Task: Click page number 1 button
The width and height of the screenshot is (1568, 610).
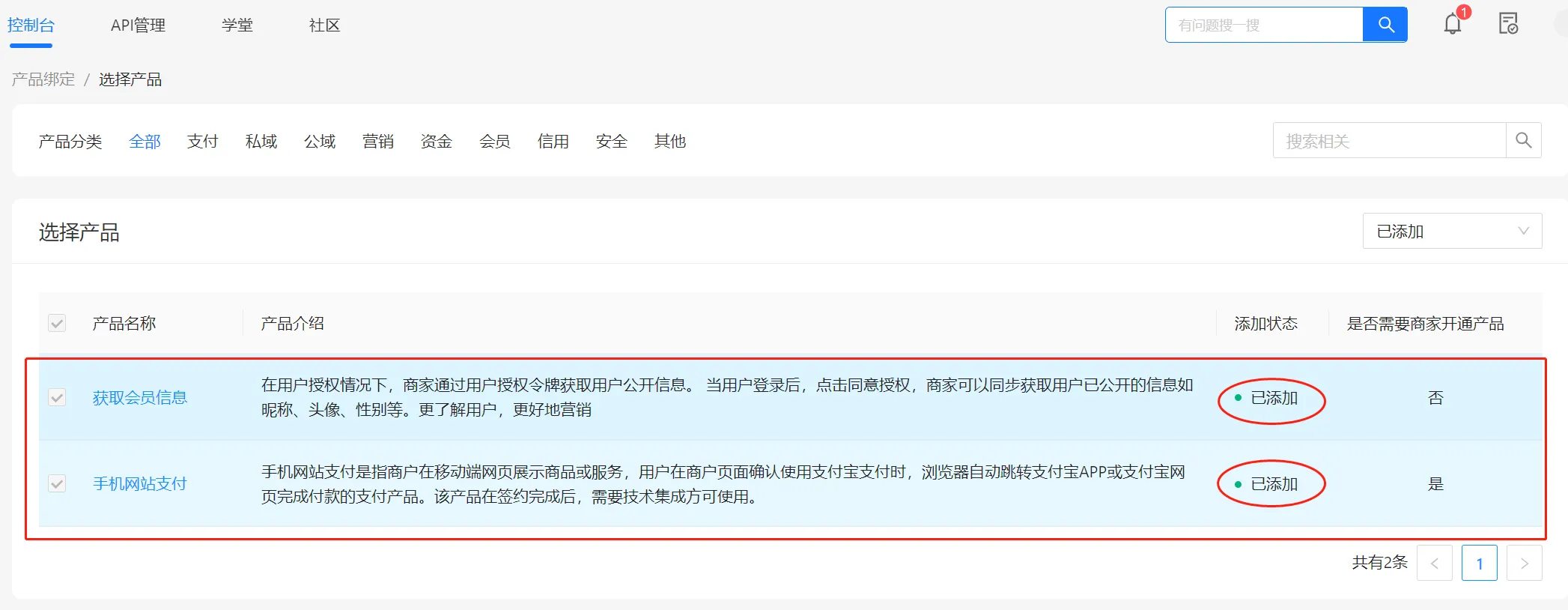Action: pos(1479,564)
